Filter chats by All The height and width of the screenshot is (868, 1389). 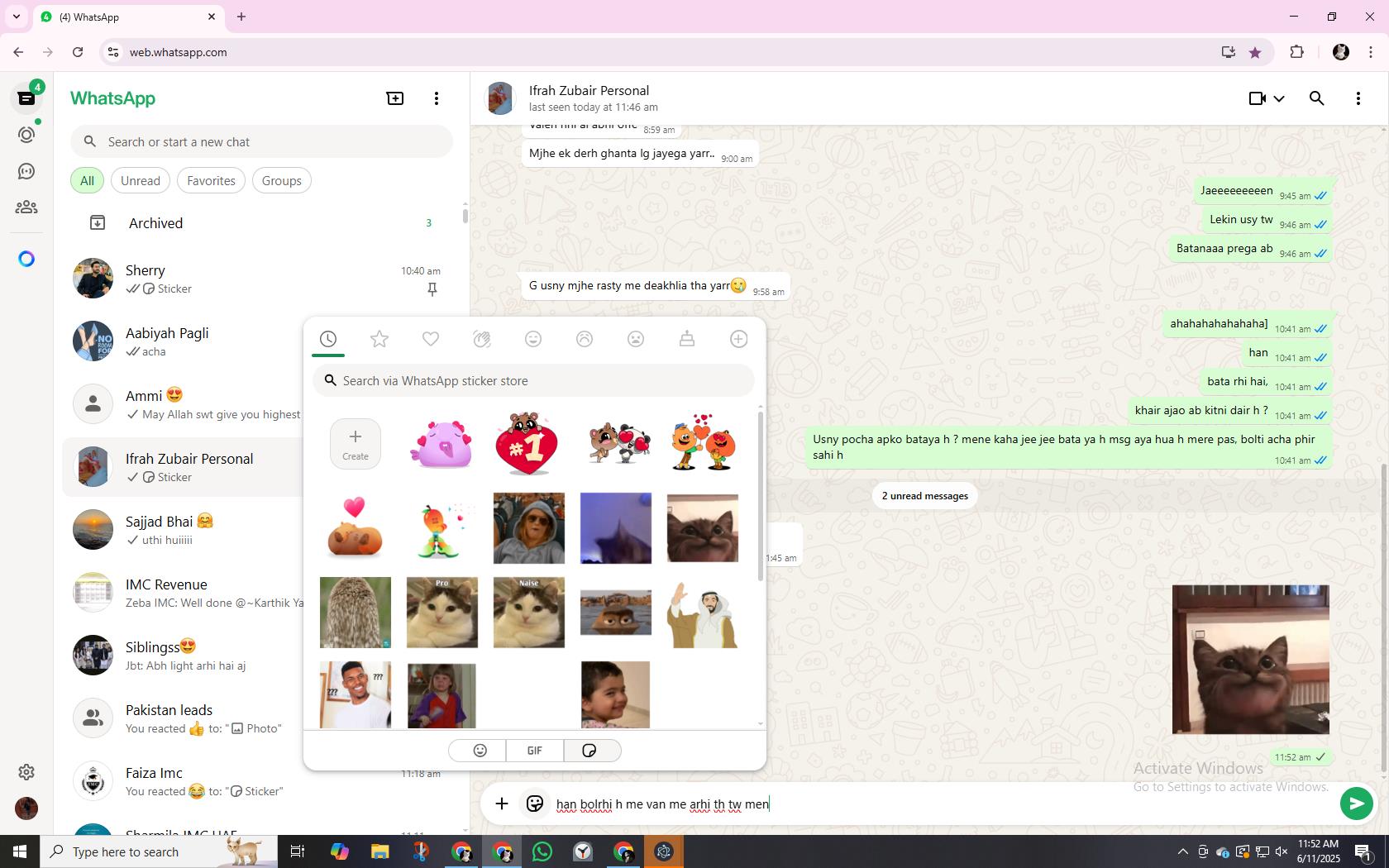(87, 181)
